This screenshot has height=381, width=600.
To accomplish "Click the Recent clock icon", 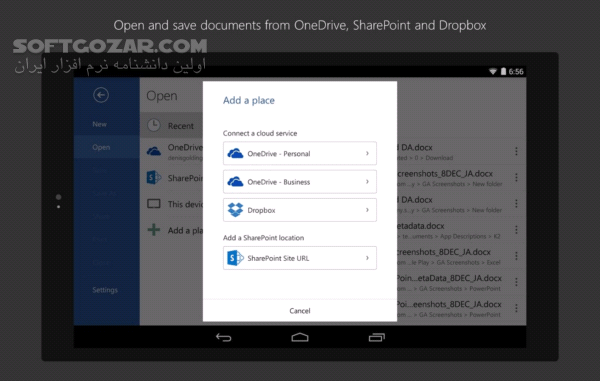I will click(x=154, y=125).
